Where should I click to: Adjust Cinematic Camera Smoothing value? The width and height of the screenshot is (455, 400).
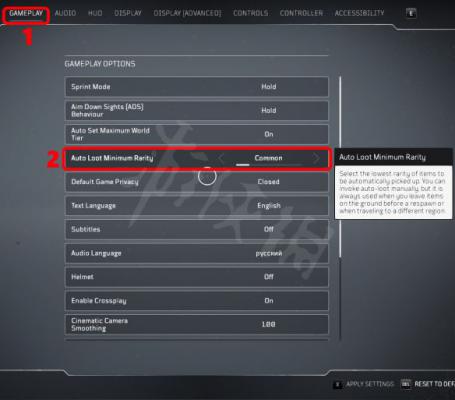coord(197,324)
